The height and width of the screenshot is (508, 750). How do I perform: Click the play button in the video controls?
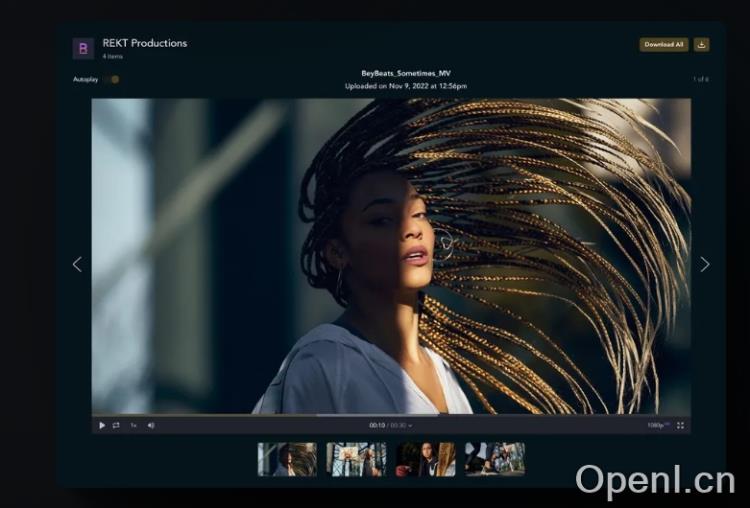[x=102, y=425]
